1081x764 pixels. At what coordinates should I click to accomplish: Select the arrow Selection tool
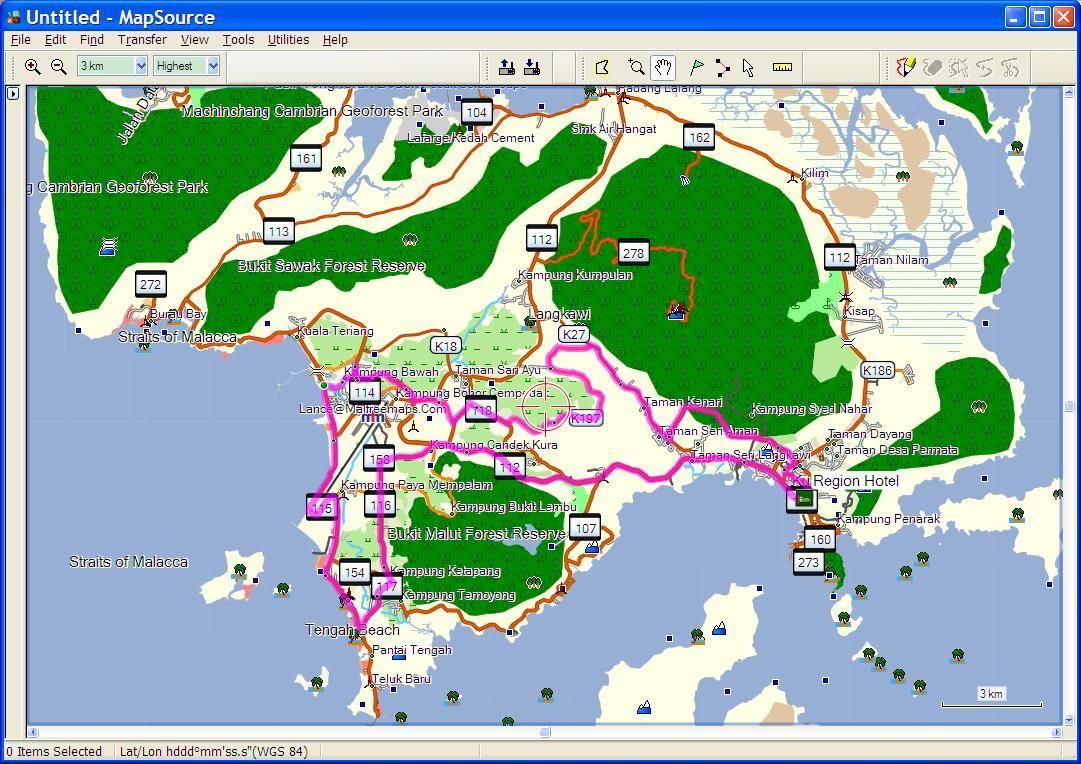[x=748, y=67]
